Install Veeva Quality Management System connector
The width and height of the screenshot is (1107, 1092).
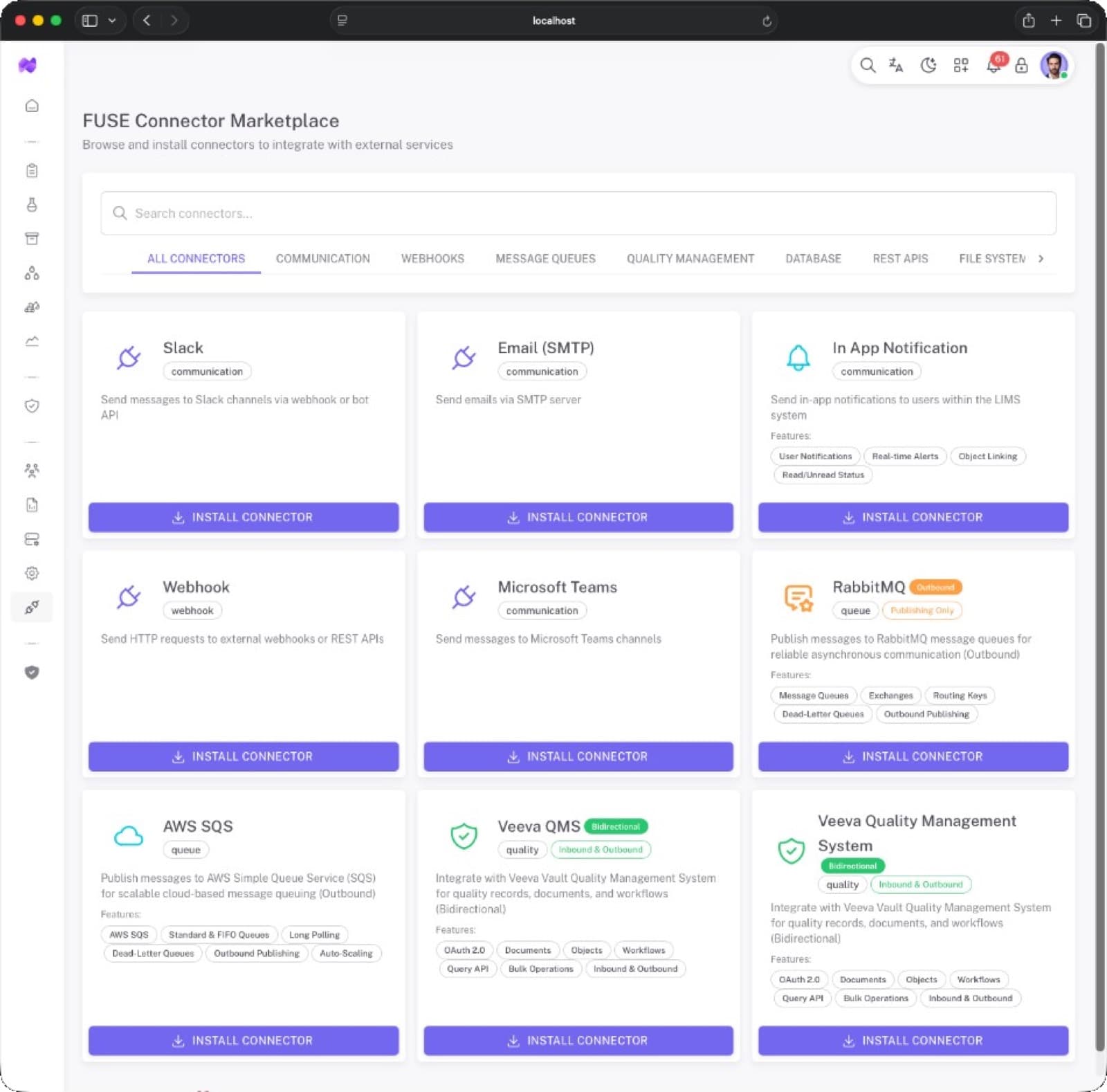pyautogui.click(x=913, y=1040)
